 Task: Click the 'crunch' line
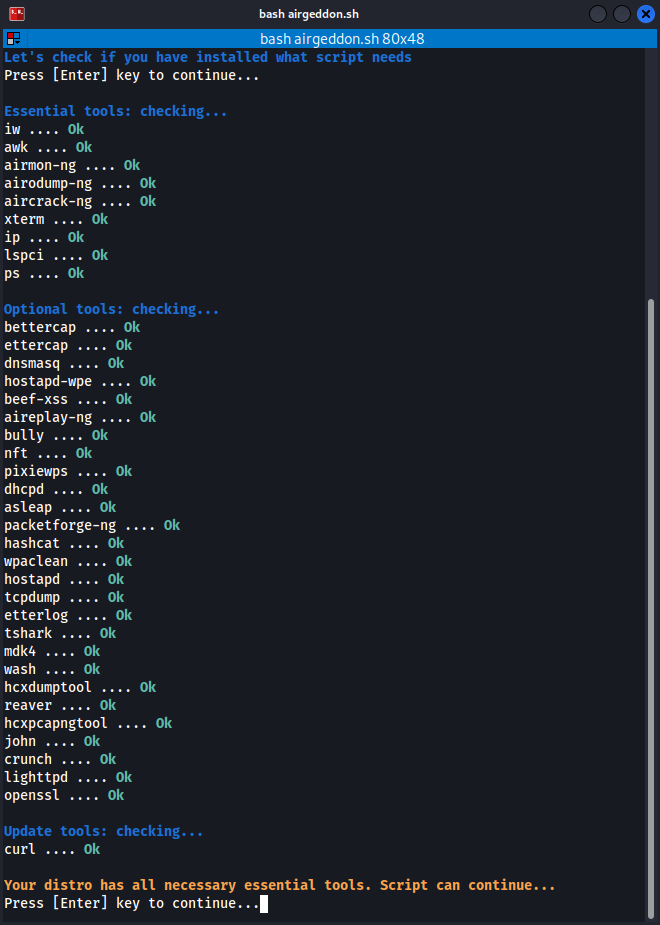[60, 759]
